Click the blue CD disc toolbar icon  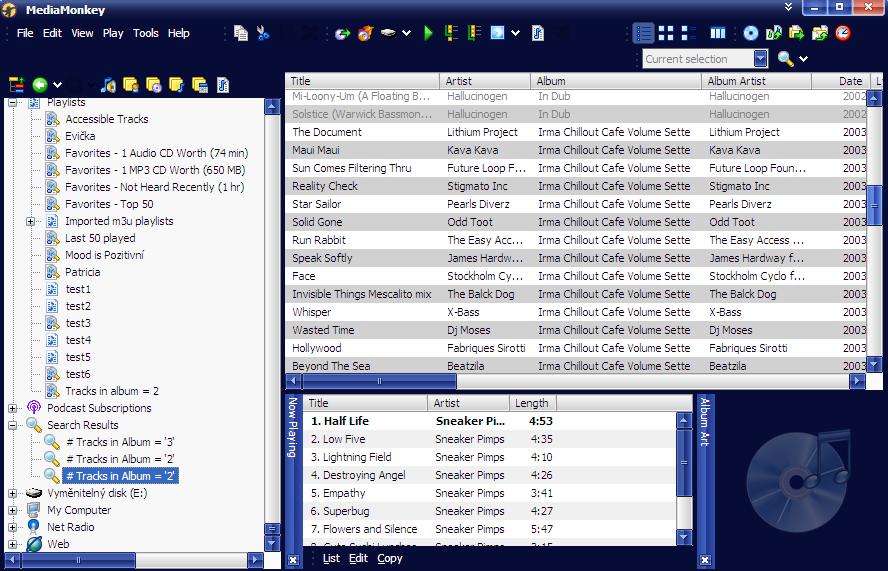(751, 33)
